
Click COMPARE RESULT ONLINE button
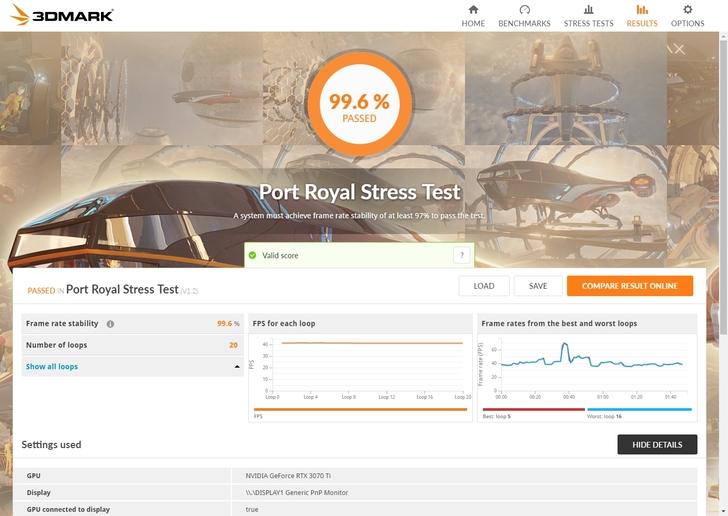coord(630,286)
